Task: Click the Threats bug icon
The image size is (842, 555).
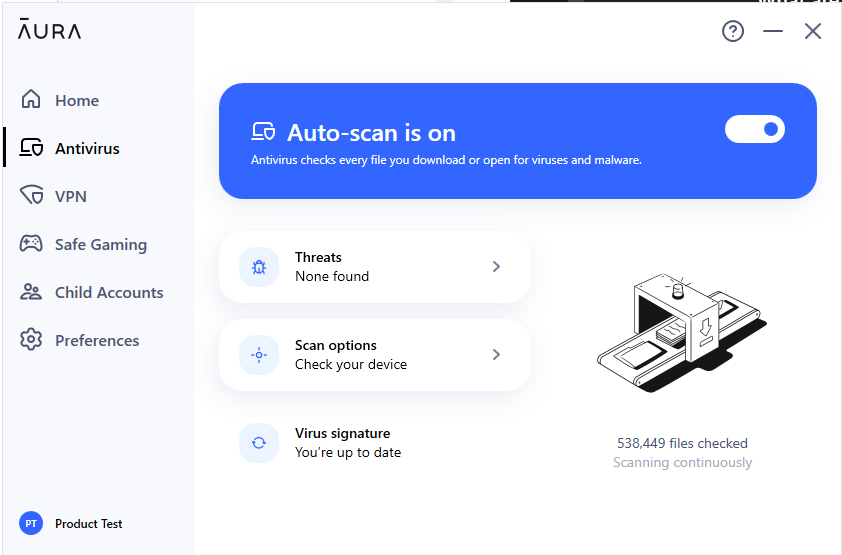Action: click(x=259, y=267)
